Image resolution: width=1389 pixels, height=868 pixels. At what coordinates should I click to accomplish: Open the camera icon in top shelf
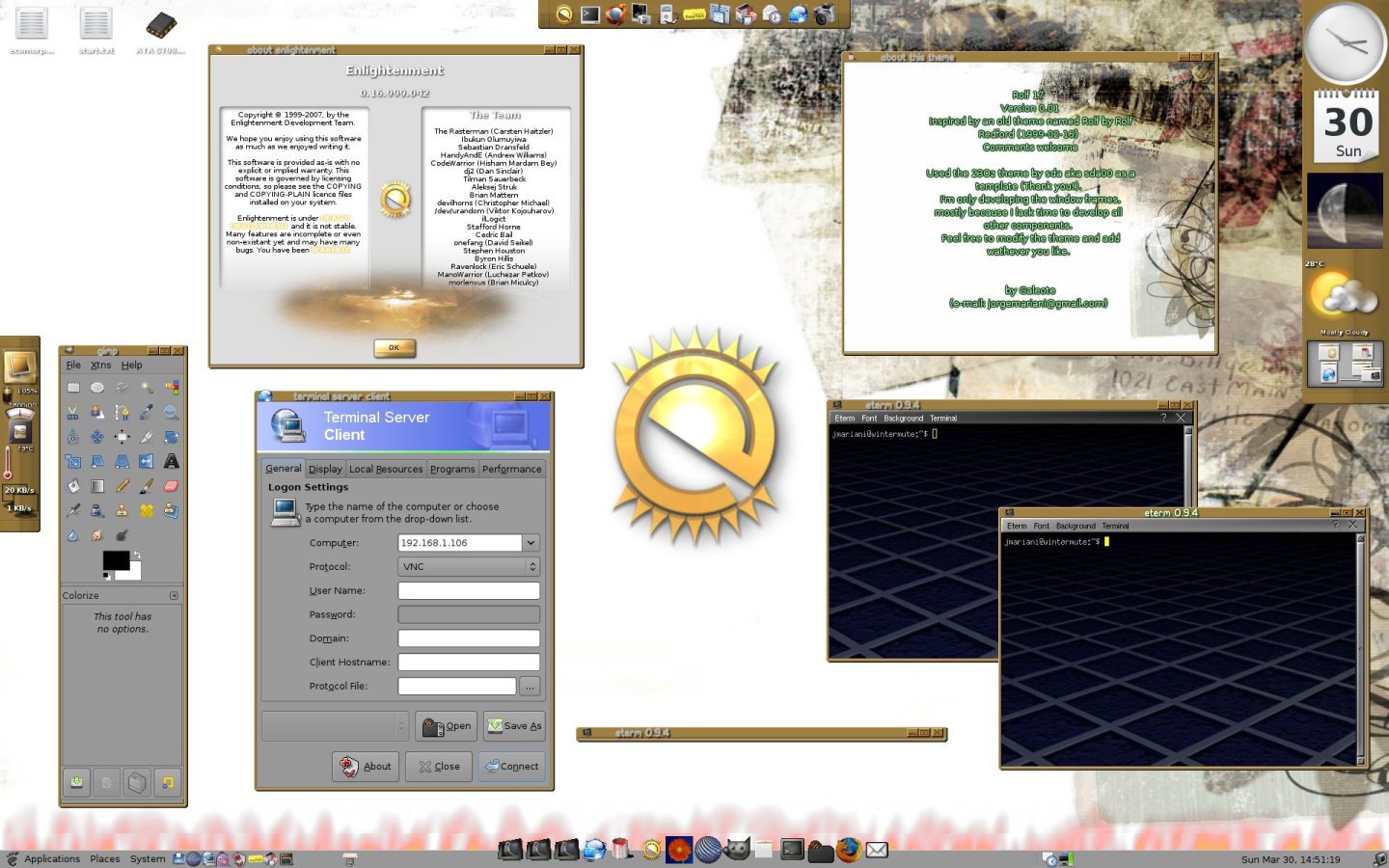[x=825, y=14]
